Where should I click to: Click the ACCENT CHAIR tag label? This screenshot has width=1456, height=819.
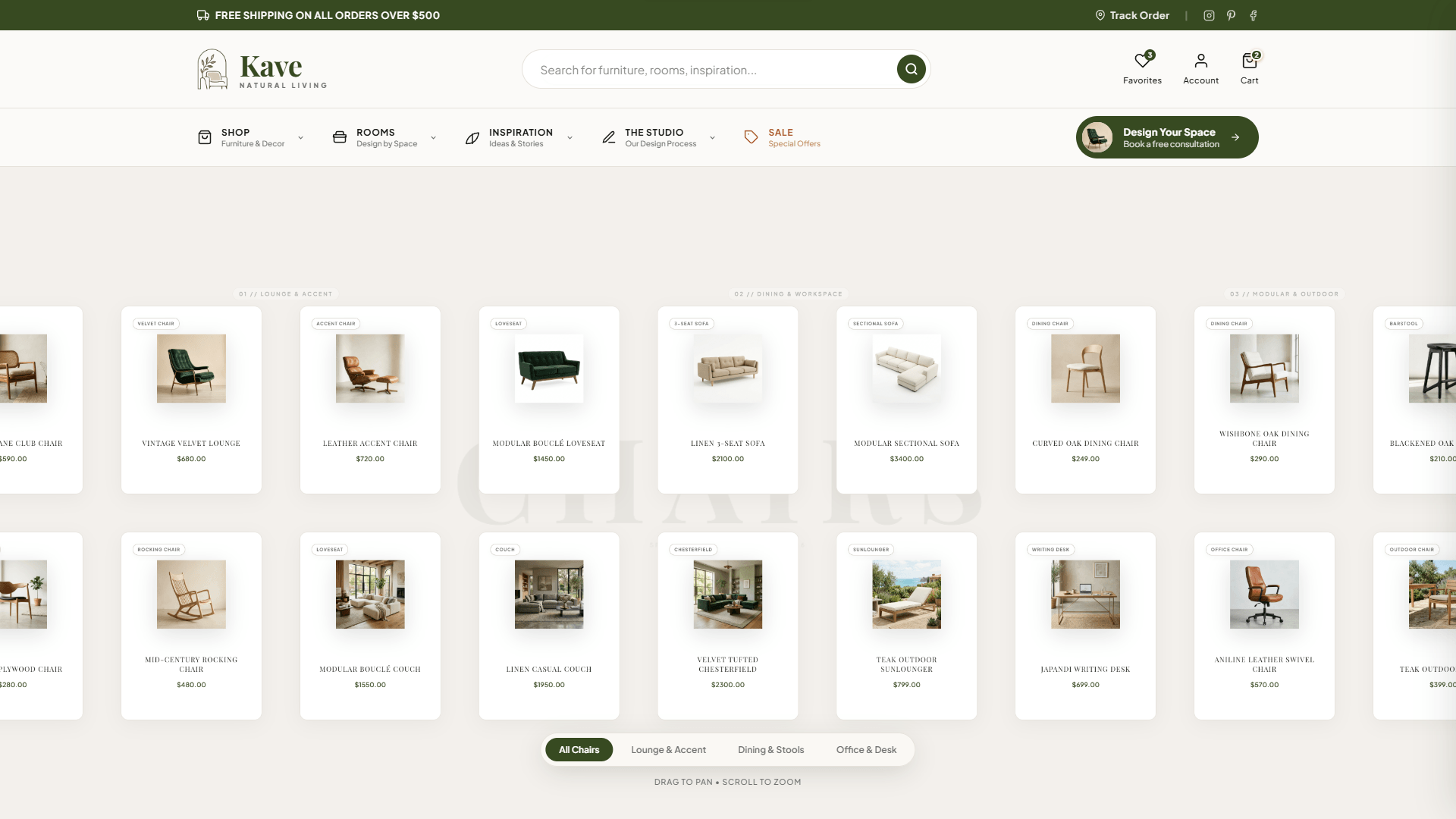[x=336, y=324]
